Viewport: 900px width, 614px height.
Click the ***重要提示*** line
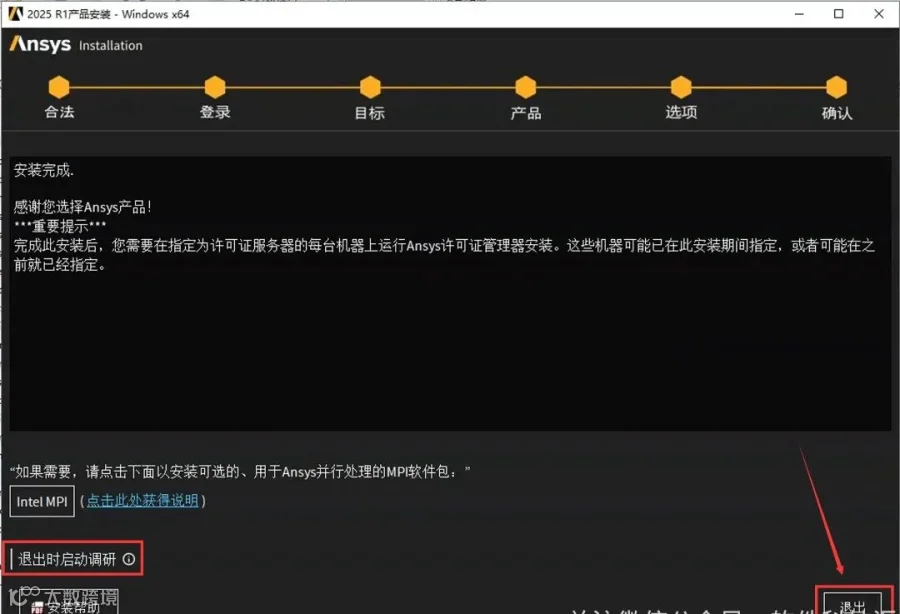60,226
